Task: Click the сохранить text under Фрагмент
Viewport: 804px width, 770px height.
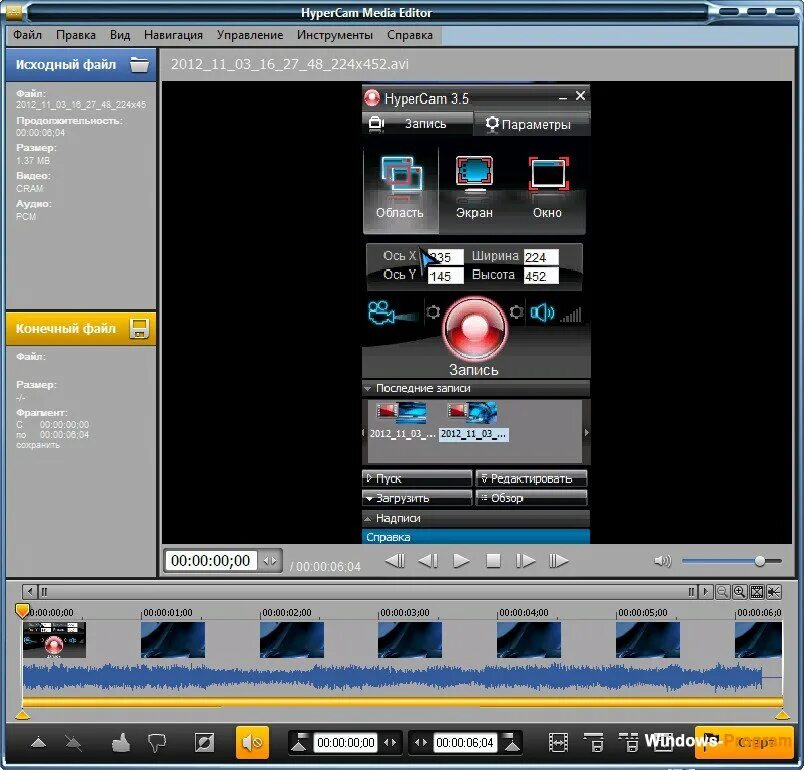Action: click(38, 445)
